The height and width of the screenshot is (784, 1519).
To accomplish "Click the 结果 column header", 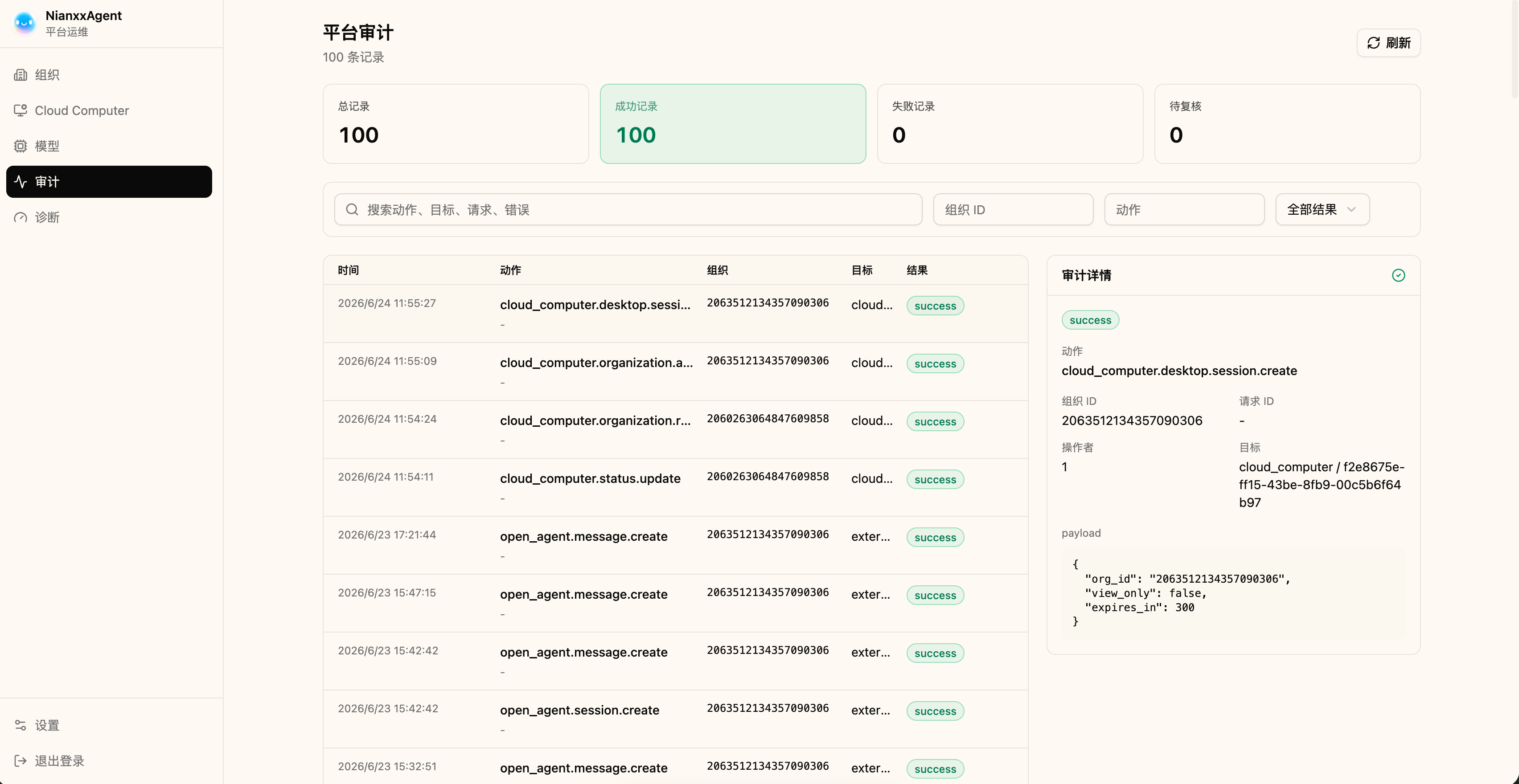I will 917,270.
